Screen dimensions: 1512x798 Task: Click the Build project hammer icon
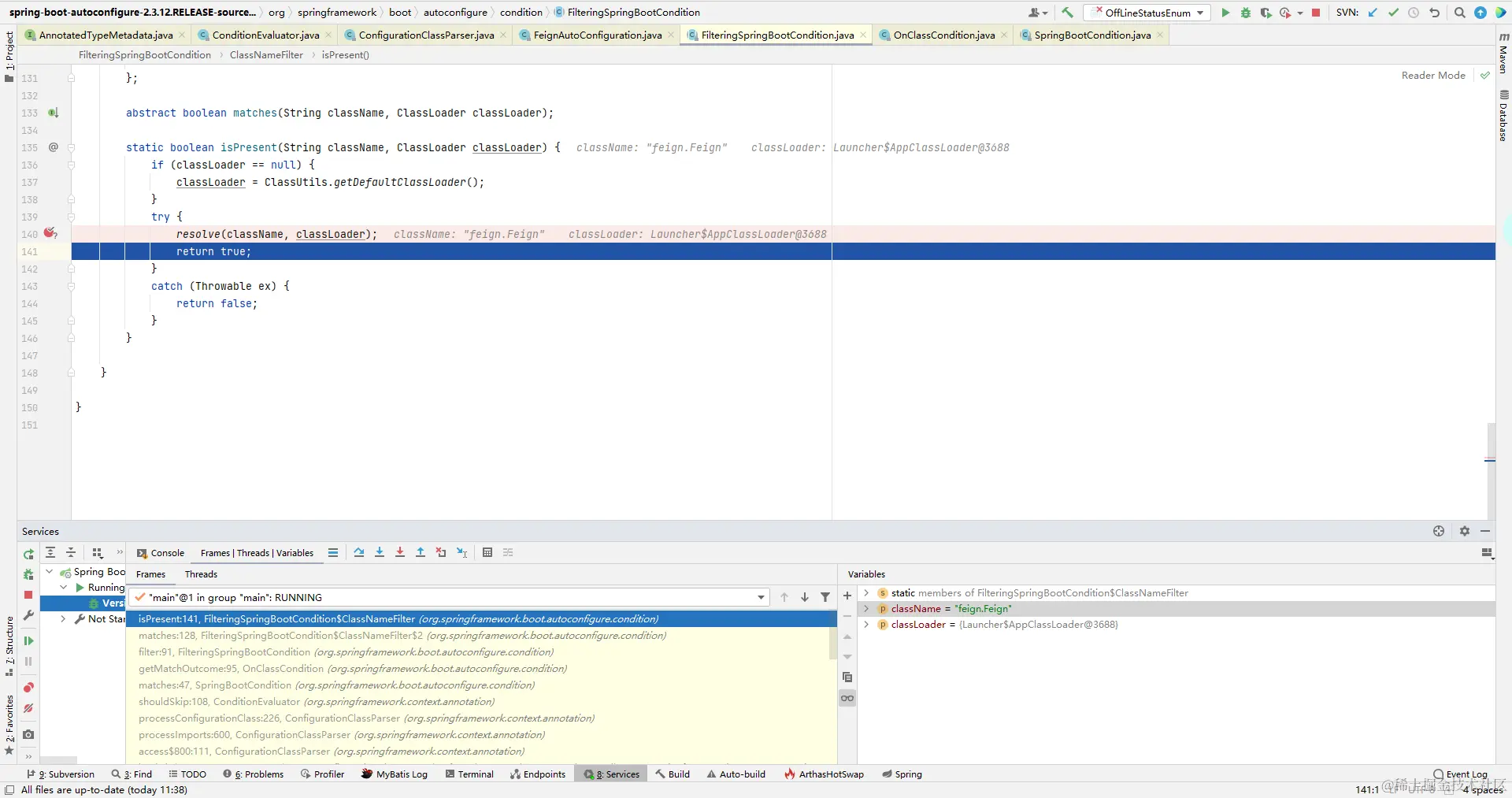(1067, 13)
